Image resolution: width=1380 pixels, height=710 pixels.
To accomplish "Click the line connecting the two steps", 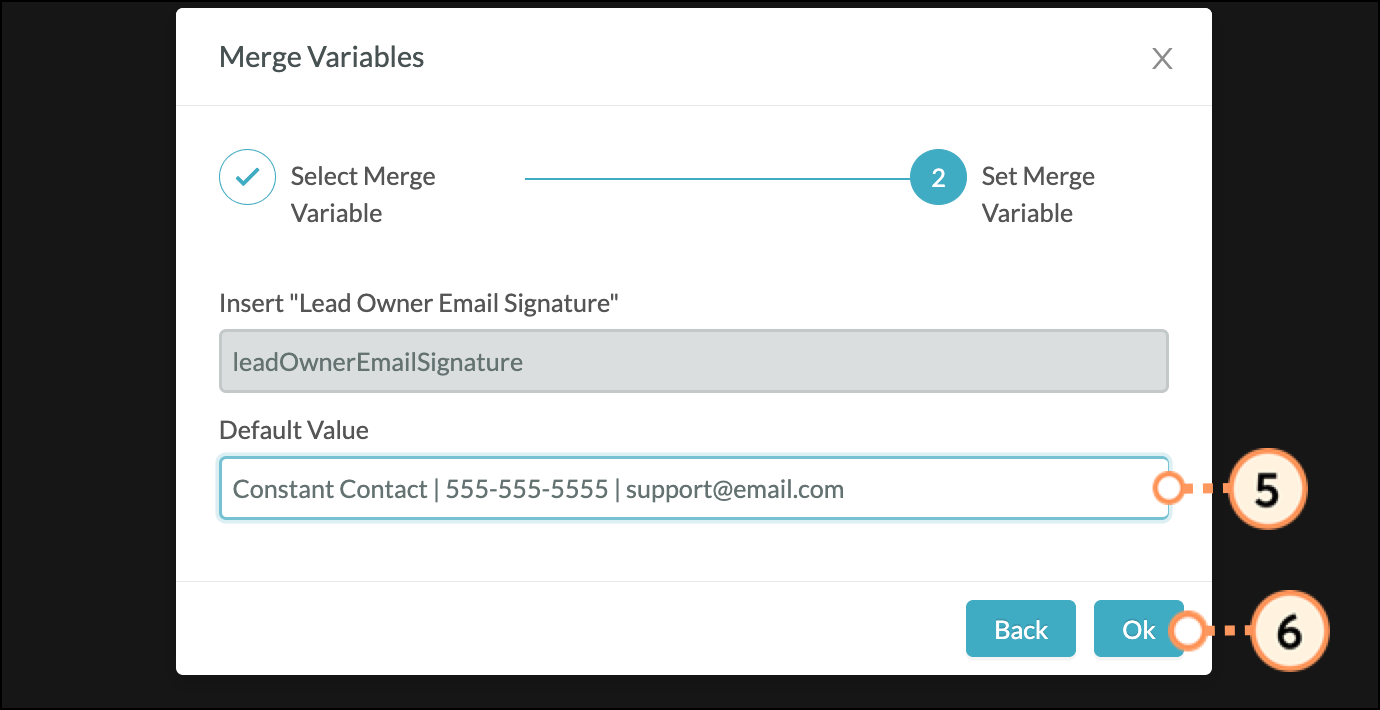I will tap(716, 179).
